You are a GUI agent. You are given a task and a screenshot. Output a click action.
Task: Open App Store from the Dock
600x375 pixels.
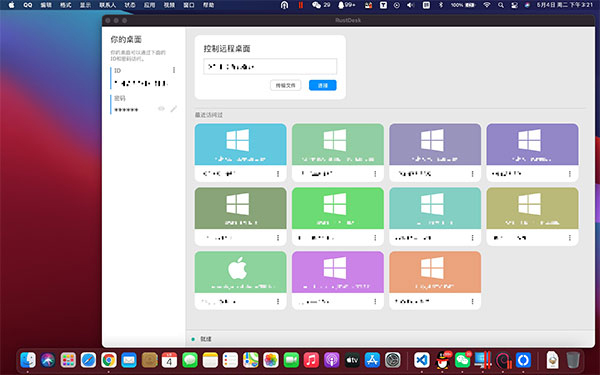coord(372,360)
